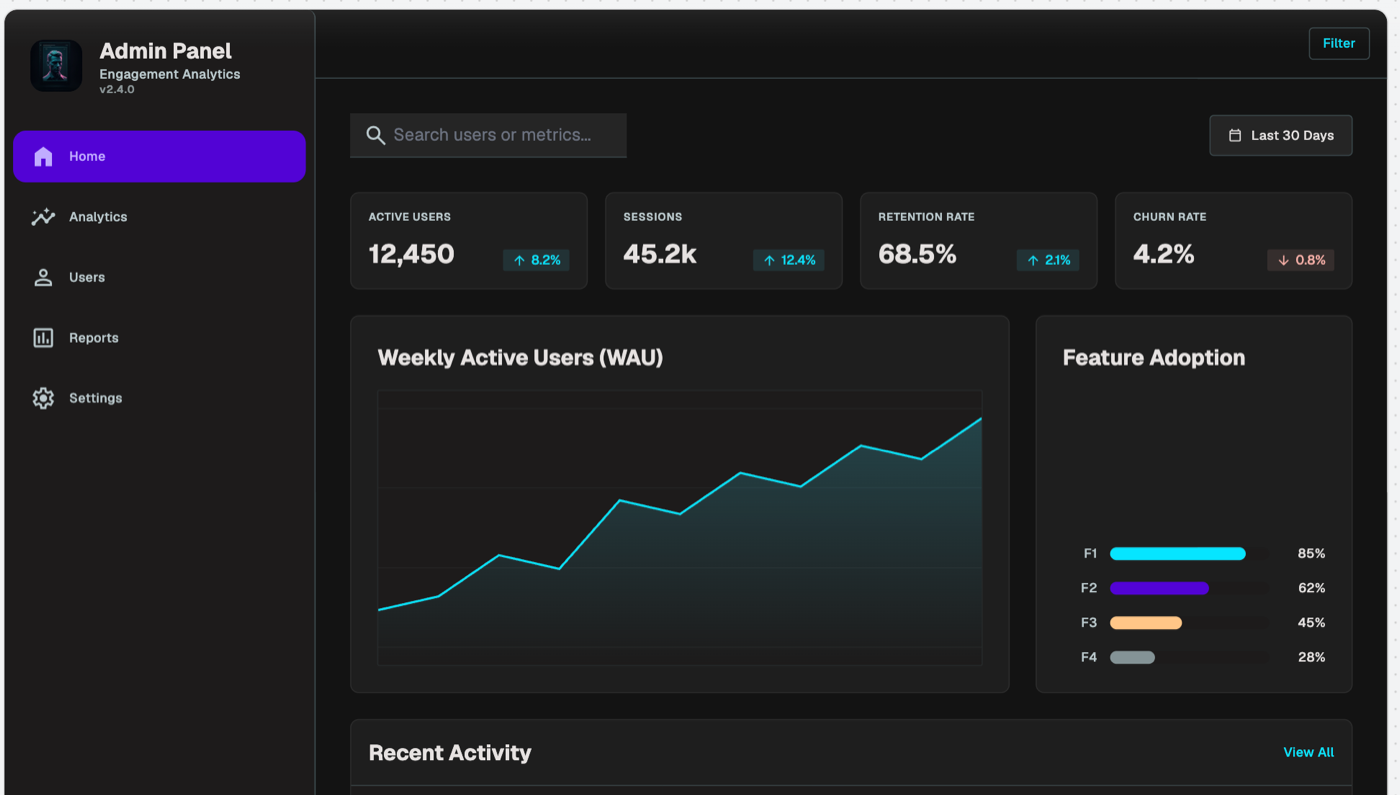This screenshot has height=795, width=1400.
Task: Click the magnifier icon in search box
Action: (x=376, y=135)
